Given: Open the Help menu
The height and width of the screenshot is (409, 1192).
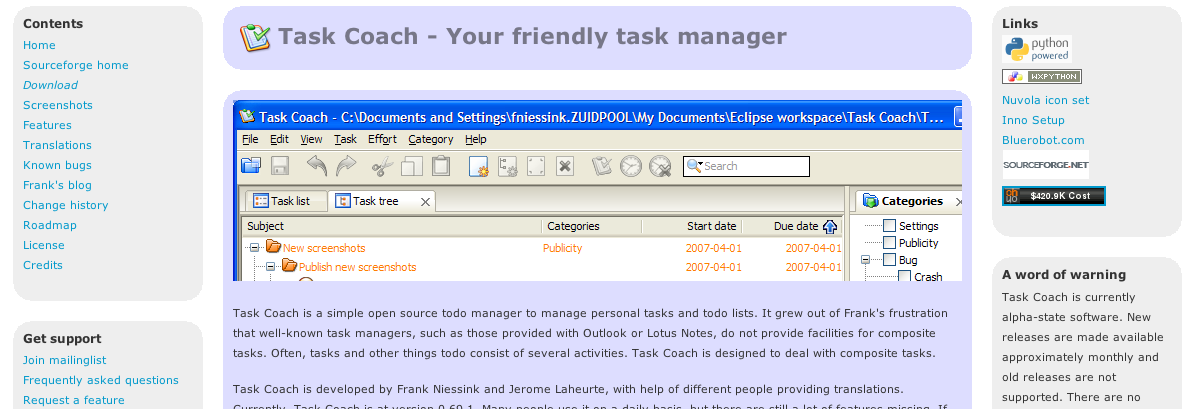Looking at the screenshot, I should (x=475, y=139).
